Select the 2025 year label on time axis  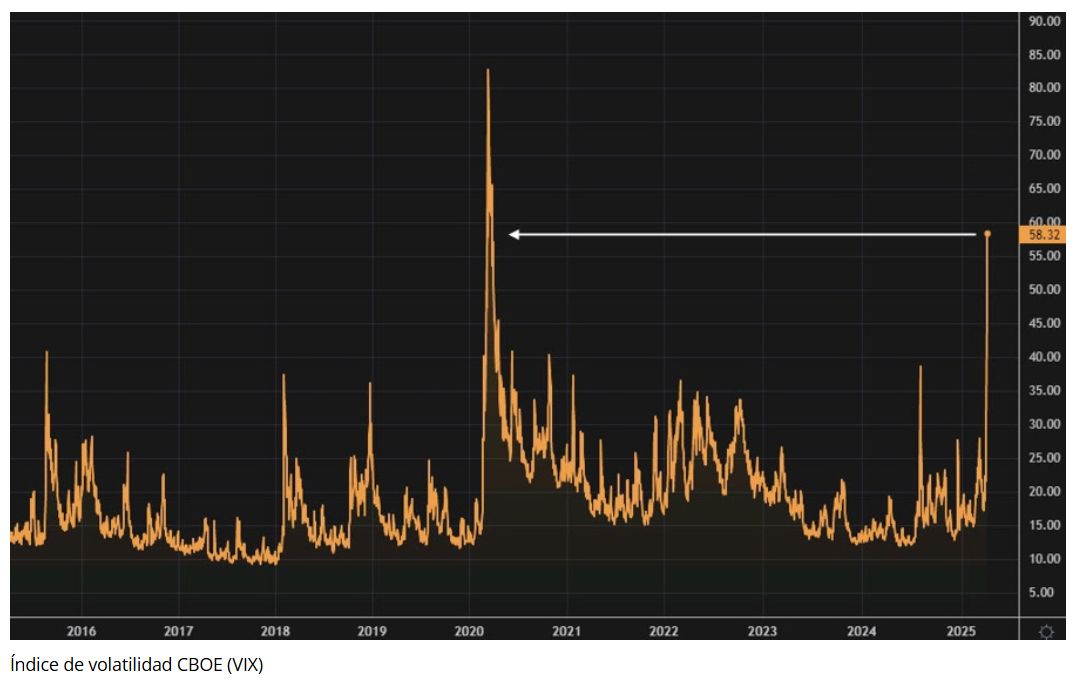961,630
